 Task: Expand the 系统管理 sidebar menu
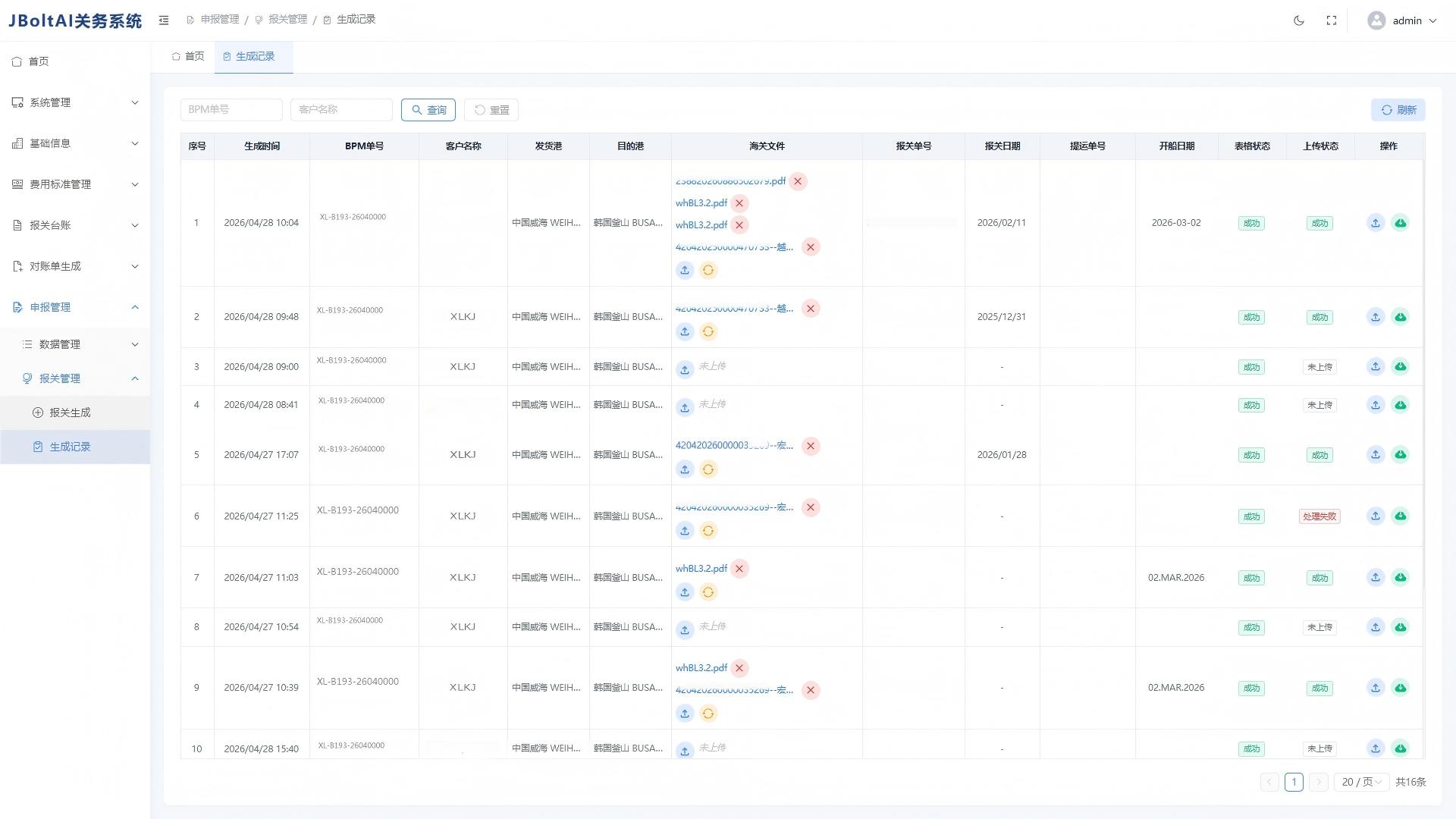(75, 102)
